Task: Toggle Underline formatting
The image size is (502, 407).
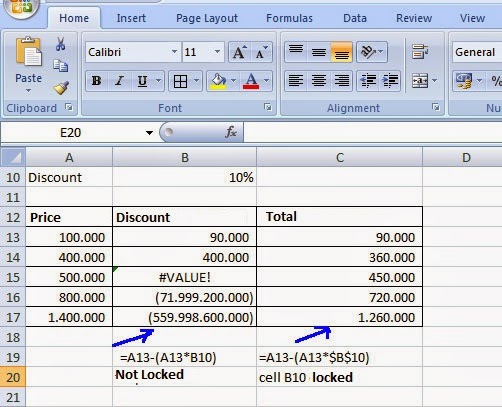Action: pos(142,81)
